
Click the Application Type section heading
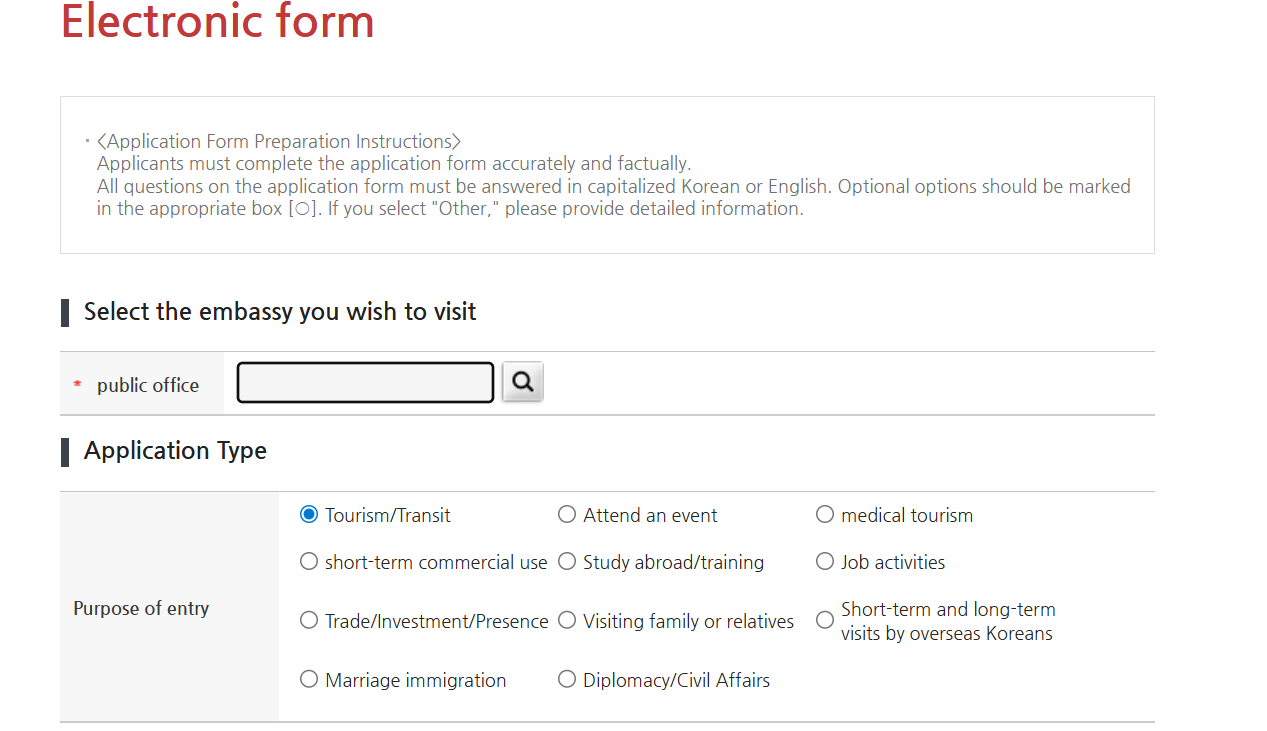pos(175,451)
